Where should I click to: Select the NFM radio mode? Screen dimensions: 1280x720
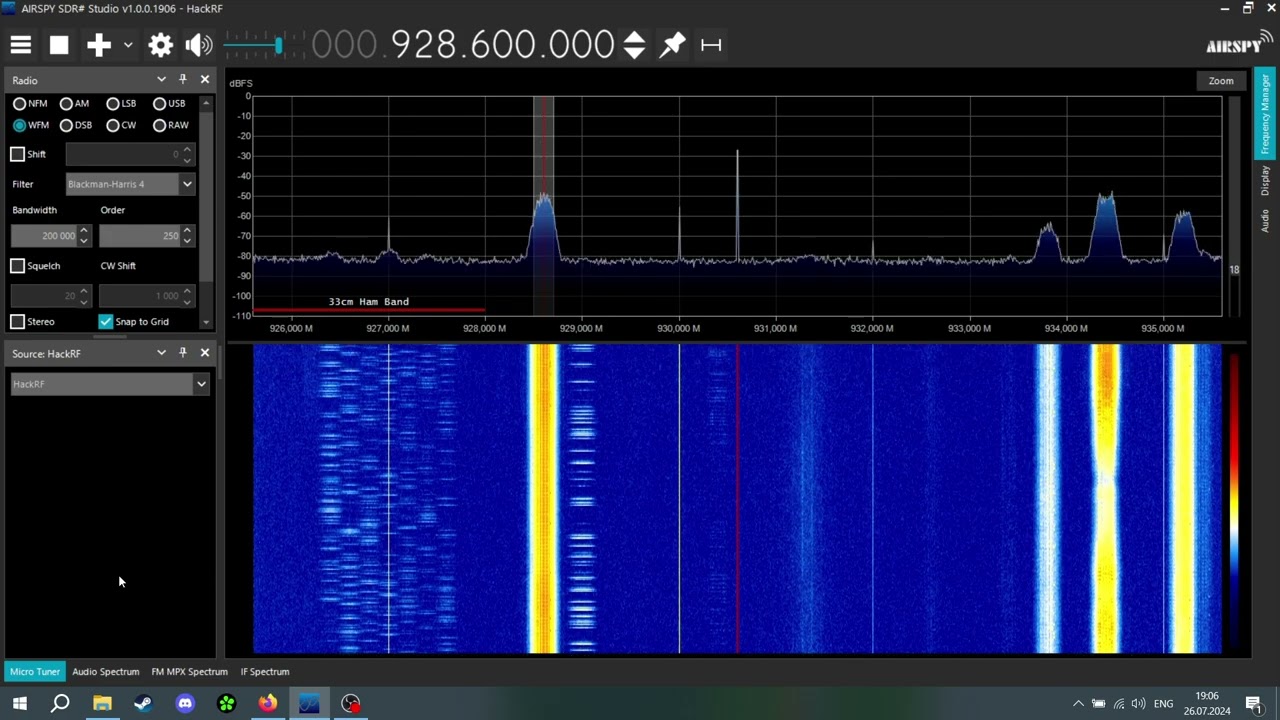(x=30, y=103)
